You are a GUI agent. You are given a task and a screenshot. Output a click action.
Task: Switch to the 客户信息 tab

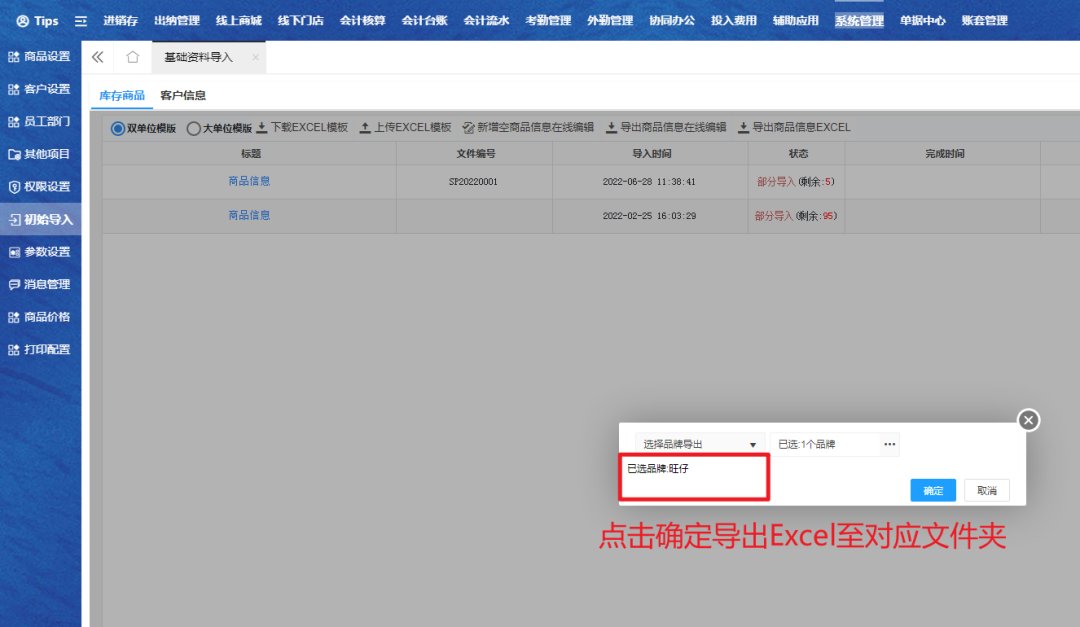coord(183,96)
